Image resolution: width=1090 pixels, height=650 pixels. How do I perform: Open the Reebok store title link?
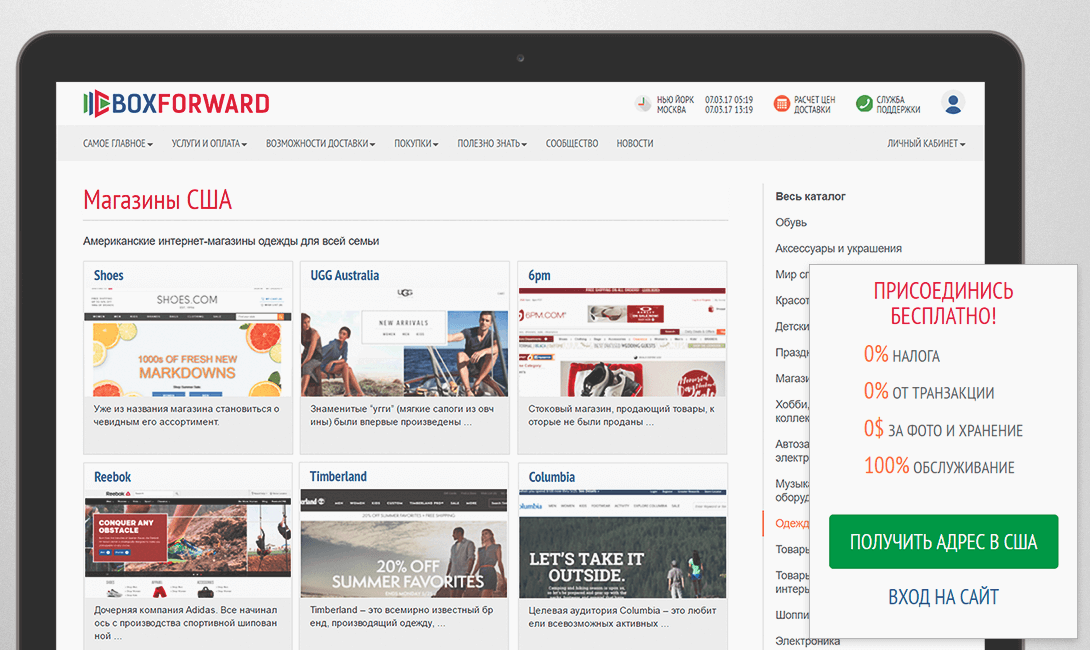[x=113, y=477]
